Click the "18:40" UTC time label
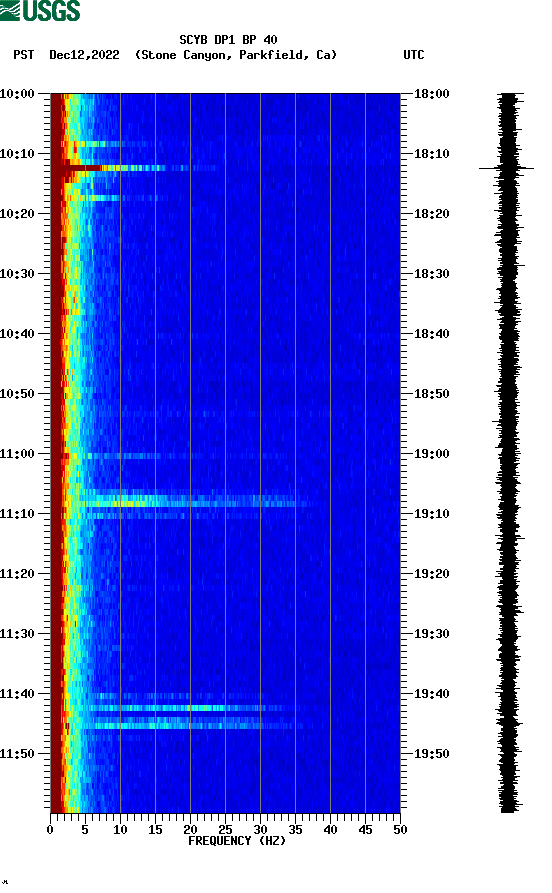Viewport: 552px width, 893px height. pos(432,334)
